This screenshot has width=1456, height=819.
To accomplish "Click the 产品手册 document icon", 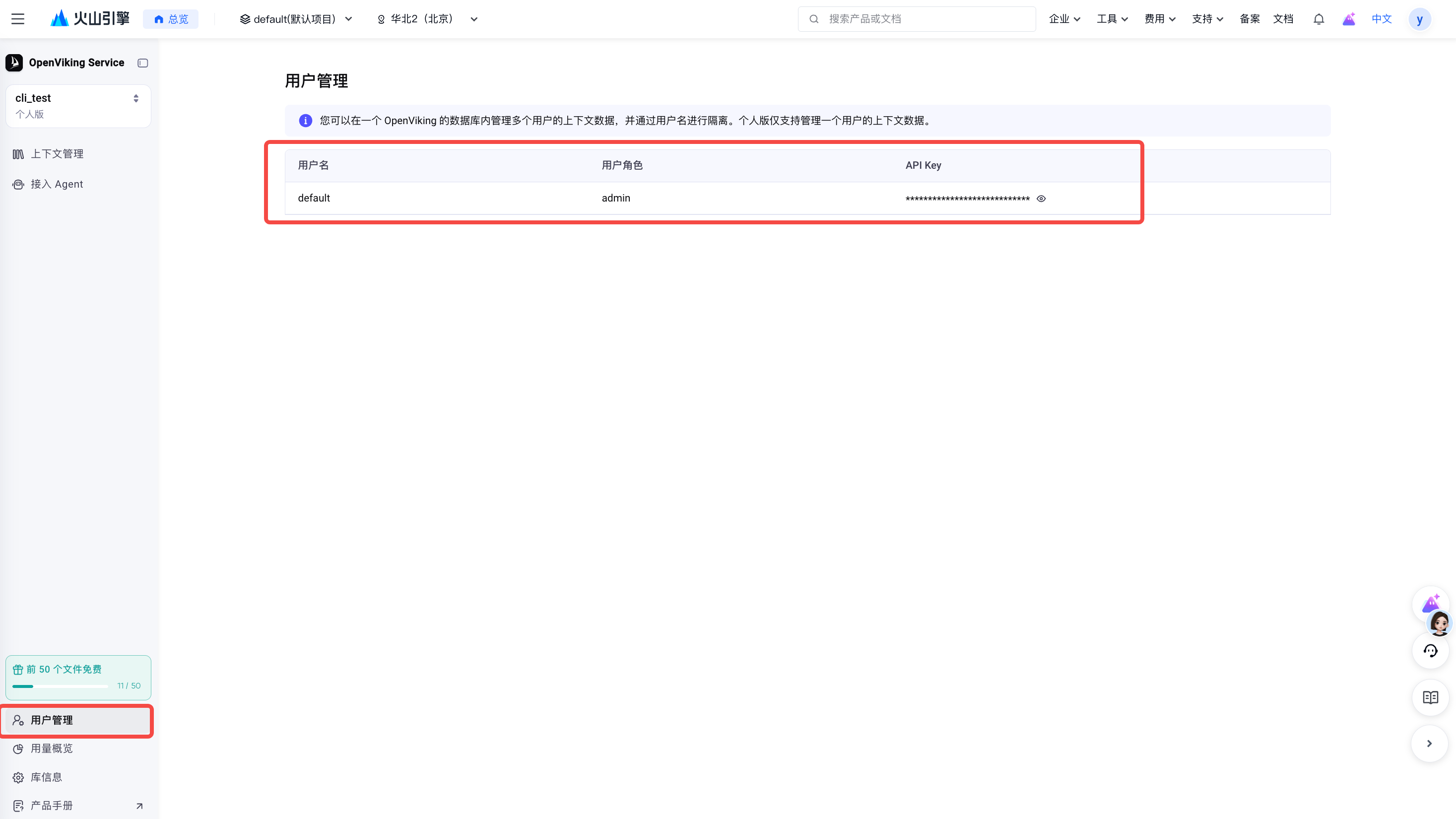I will tap(18, 806).
